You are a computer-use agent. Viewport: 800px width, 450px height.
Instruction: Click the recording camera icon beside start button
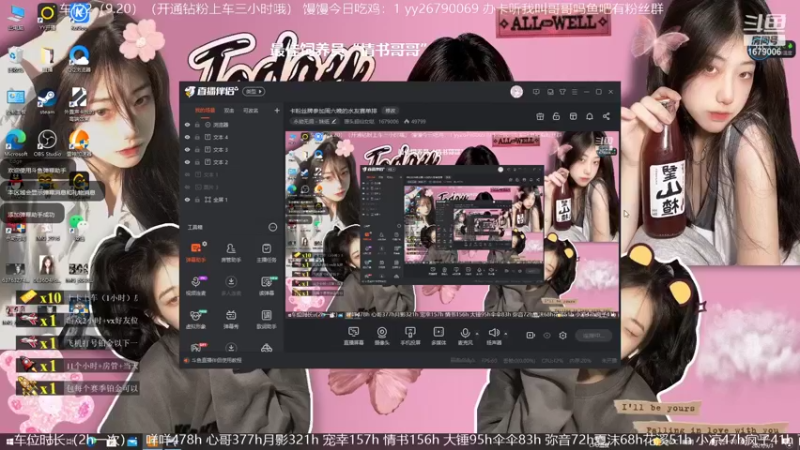click(530, 335)
